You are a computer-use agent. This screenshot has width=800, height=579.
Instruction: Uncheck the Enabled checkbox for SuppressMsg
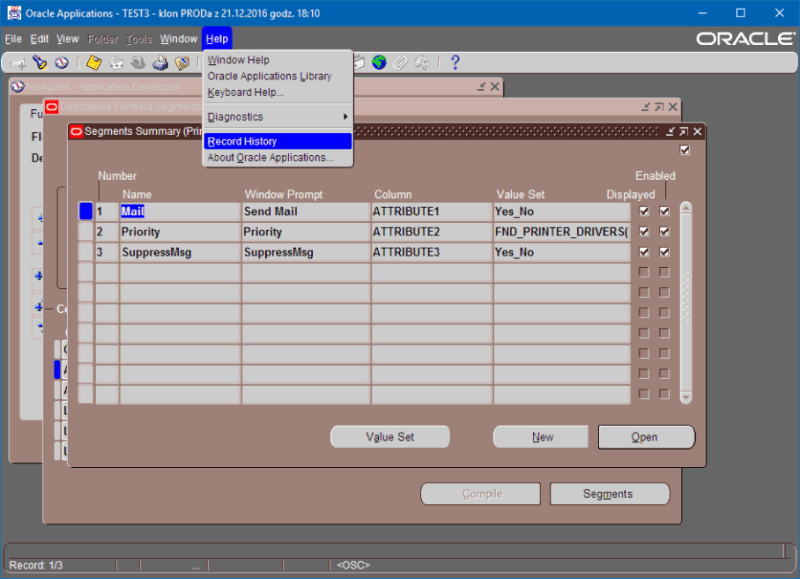663,252
